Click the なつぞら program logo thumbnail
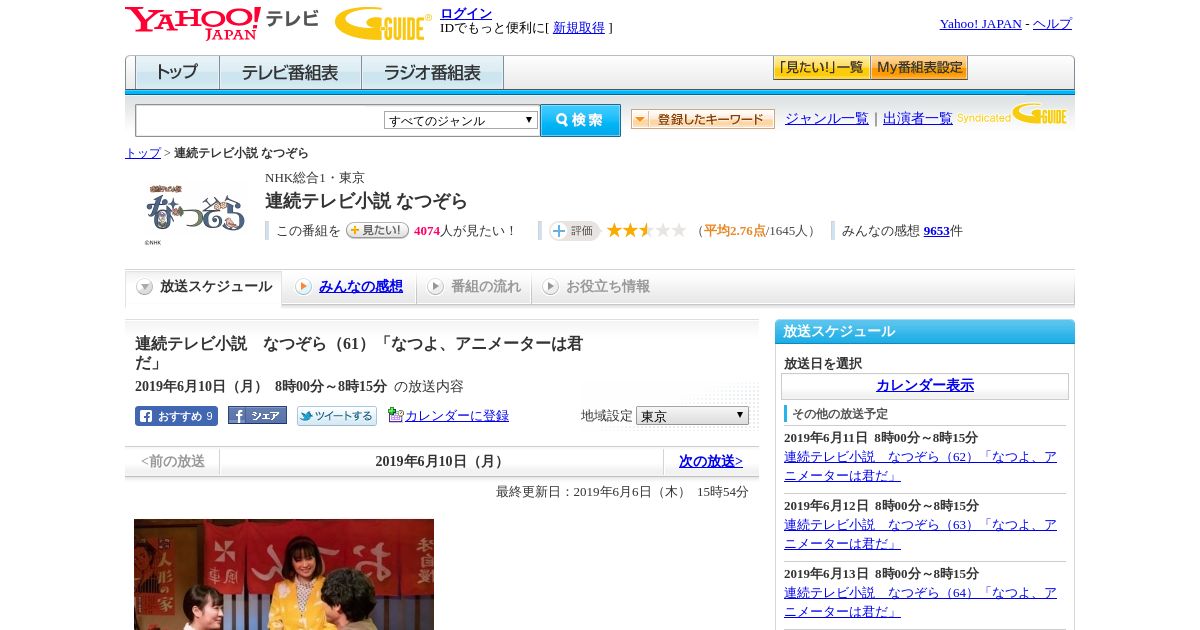This screenshot has height=630, width=1200. click(194, 212)
